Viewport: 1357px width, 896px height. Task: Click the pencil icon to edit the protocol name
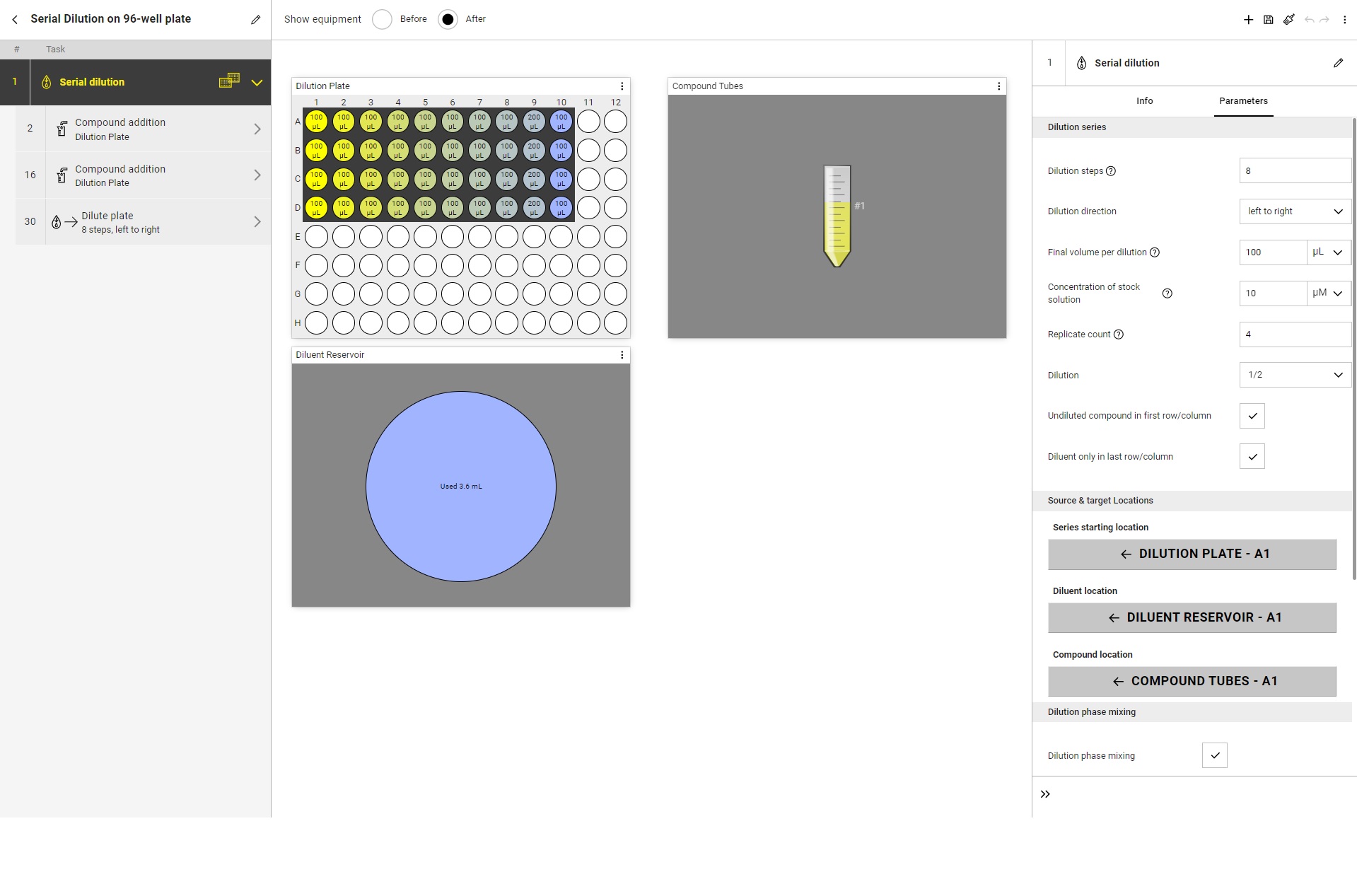(x=255, y=20)
